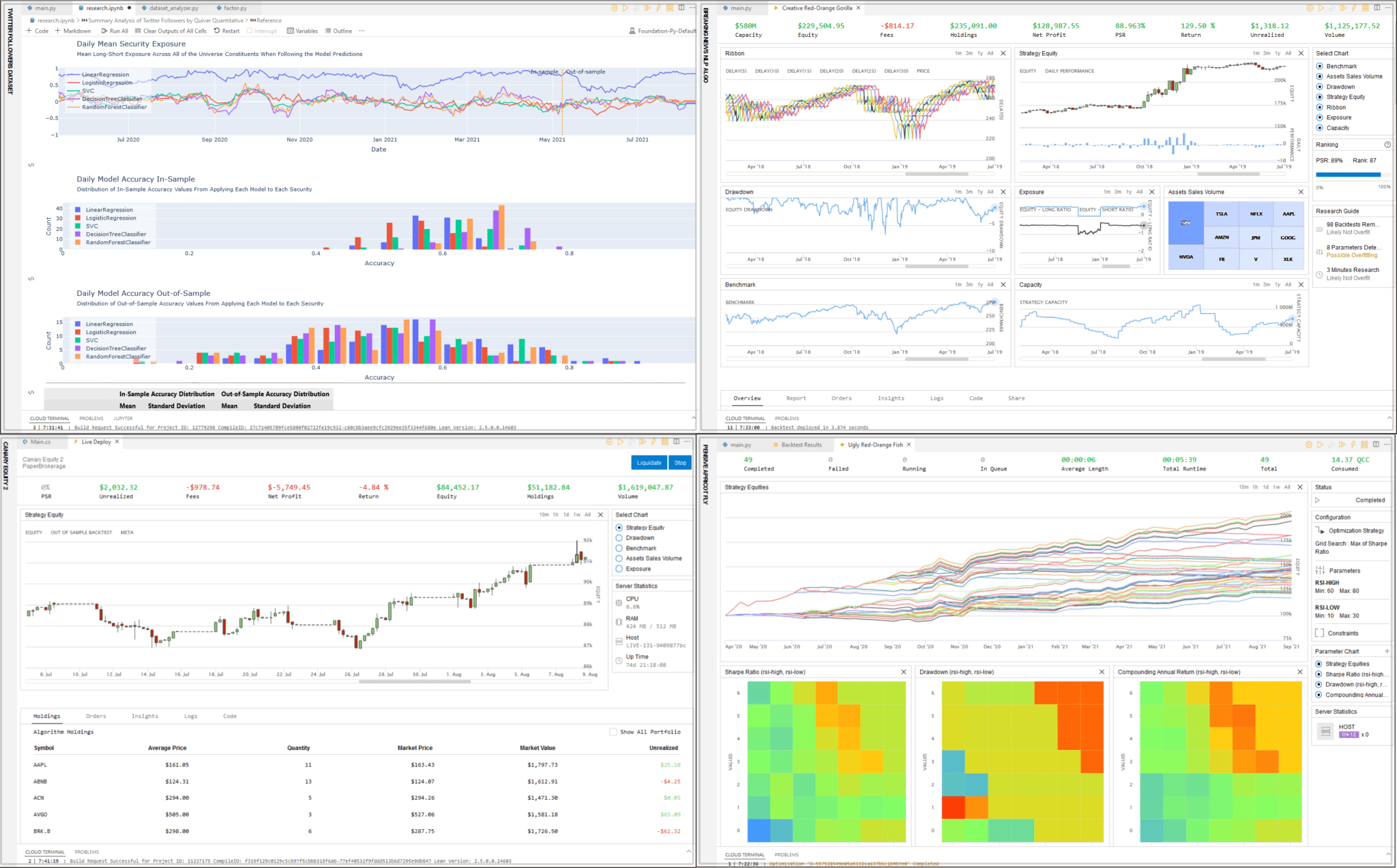The image size is (1397, 868).
Task: Open the notebook Variables viewer
Action: [302, 31]
